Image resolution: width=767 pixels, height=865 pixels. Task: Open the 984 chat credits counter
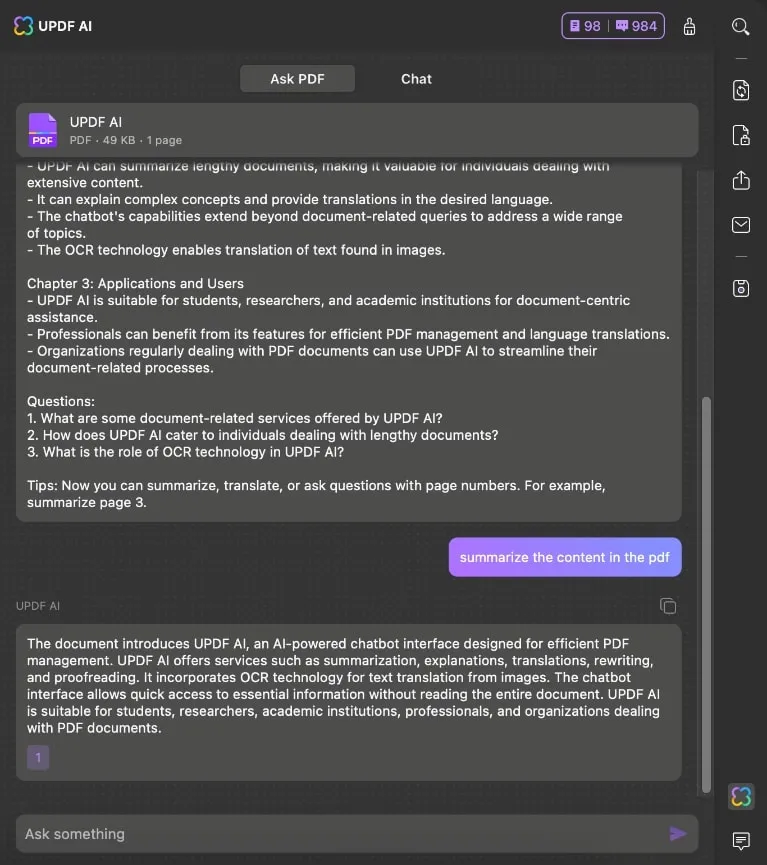click(x=636, y=26)
